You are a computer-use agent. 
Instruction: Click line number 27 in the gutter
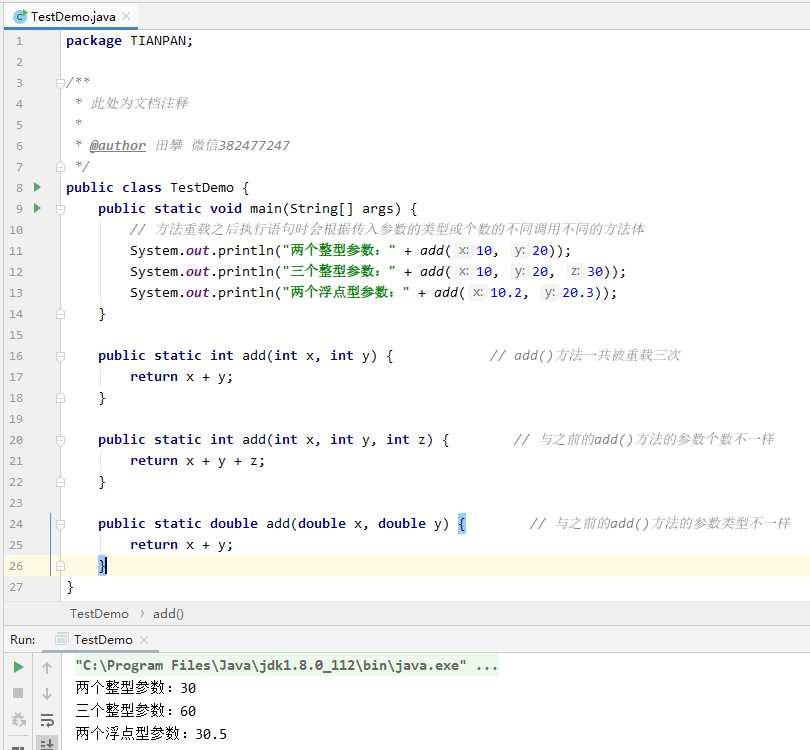[x=16, y=587]
